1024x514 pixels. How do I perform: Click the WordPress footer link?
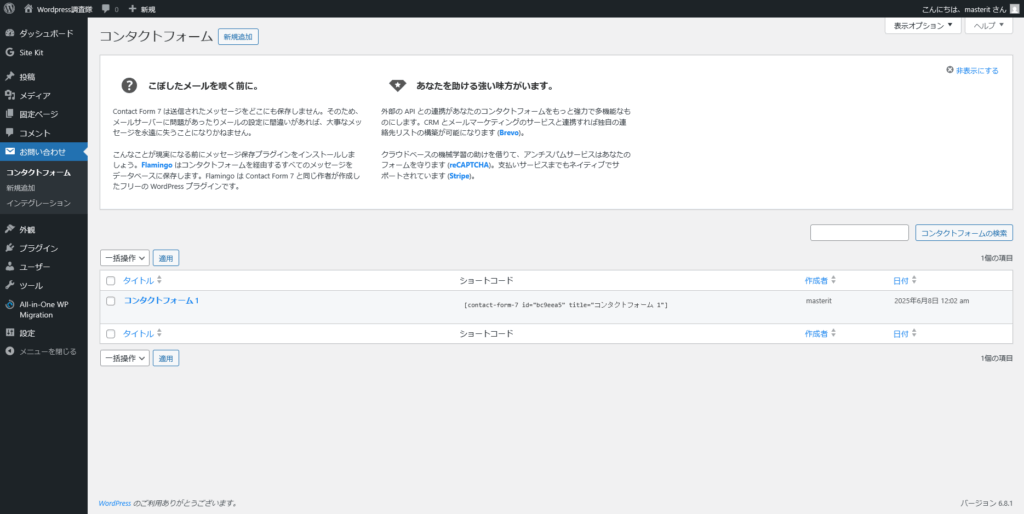click(x=114, y=504)
